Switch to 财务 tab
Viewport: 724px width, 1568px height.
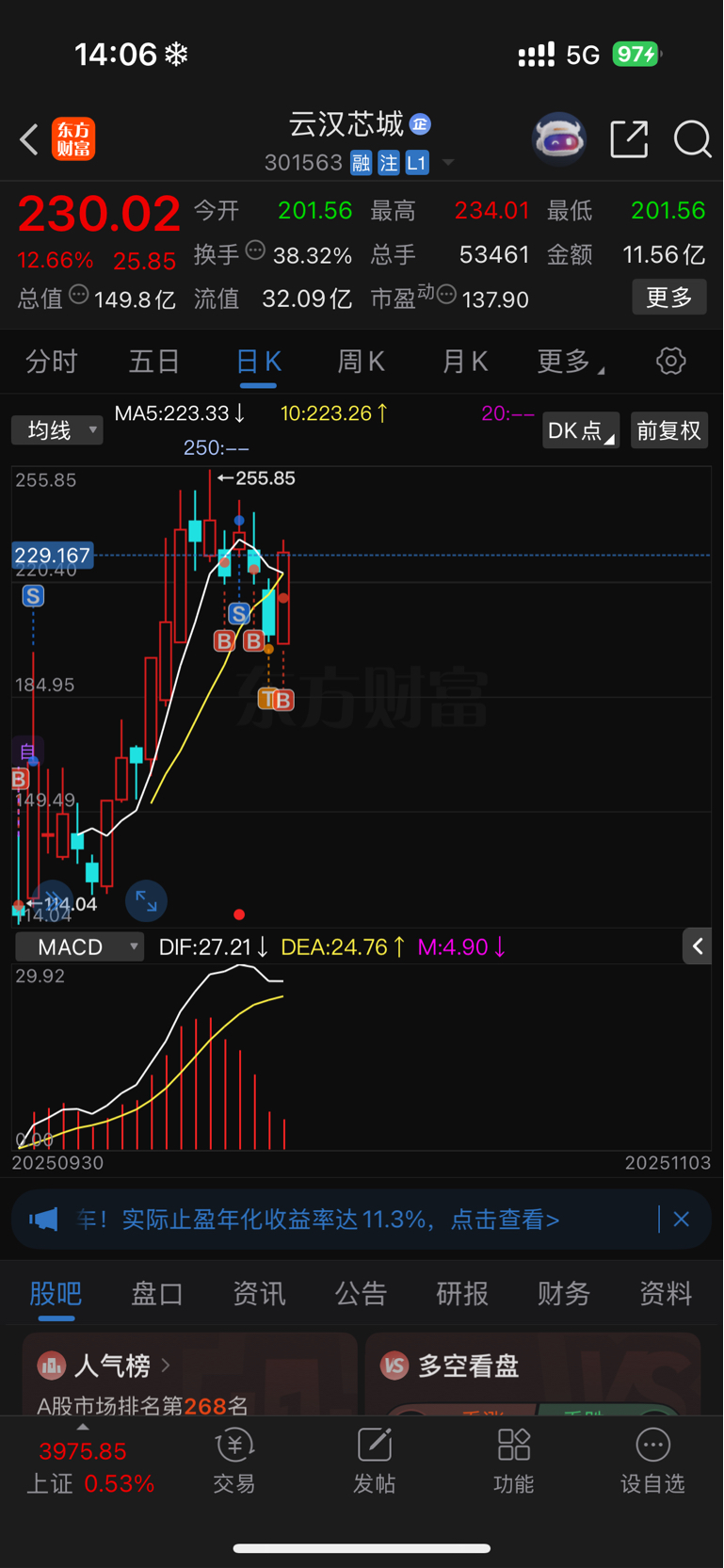coord(564,1293)
